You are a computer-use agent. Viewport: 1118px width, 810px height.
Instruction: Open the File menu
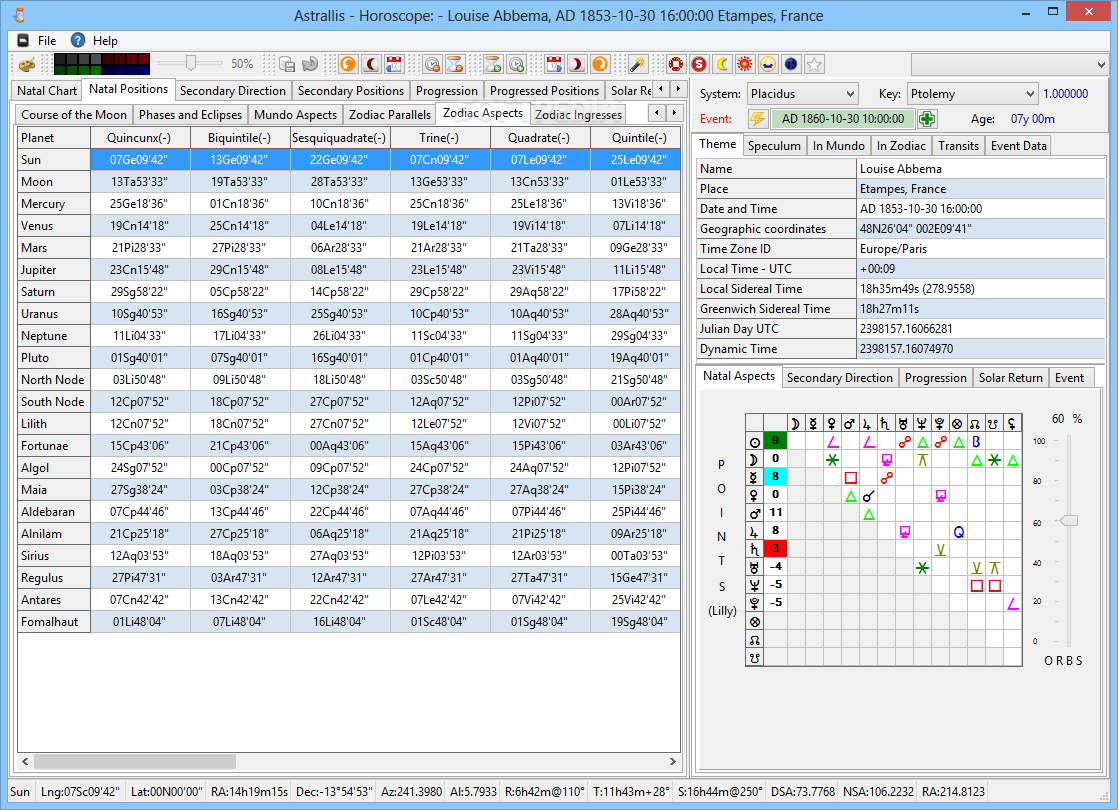pos(47,41)
